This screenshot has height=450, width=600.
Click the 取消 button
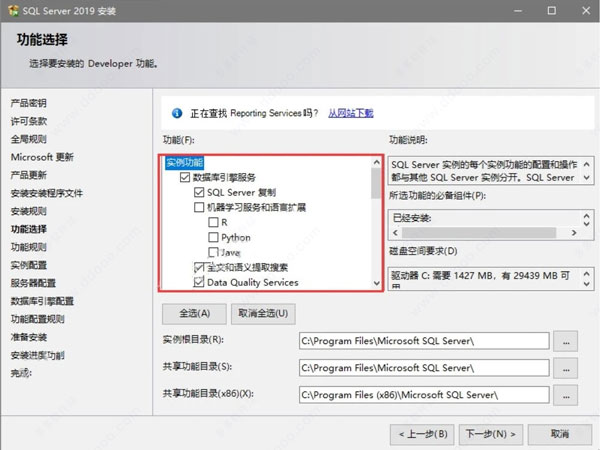pos(560,434)
